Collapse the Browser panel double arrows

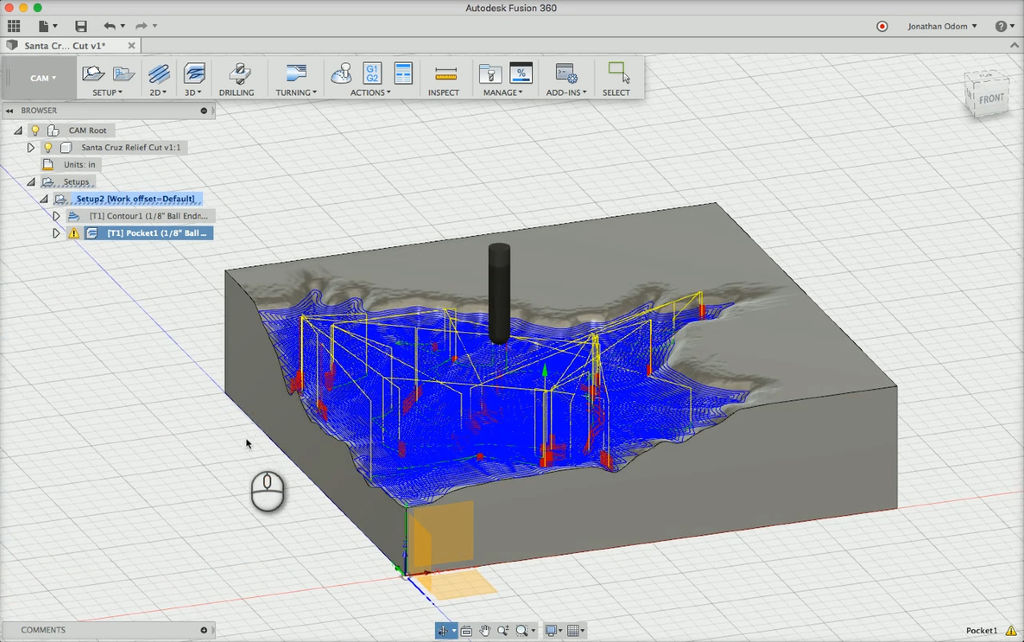10,110
